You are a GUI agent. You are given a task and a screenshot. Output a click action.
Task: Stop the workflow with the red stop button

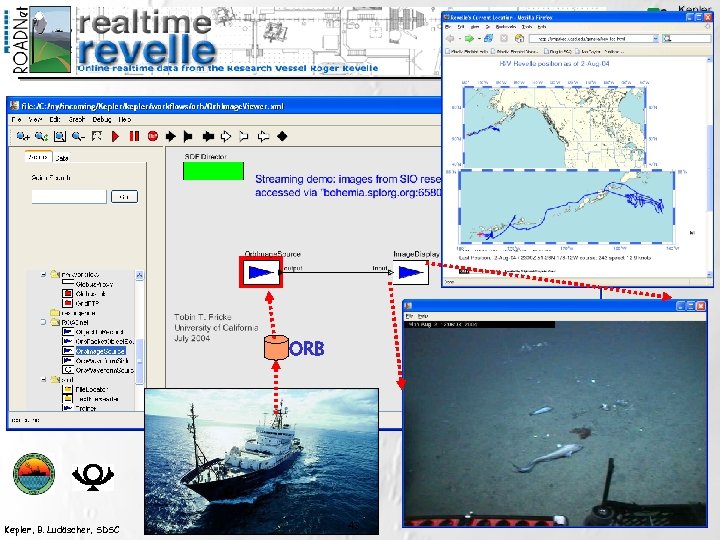point(153,136)
